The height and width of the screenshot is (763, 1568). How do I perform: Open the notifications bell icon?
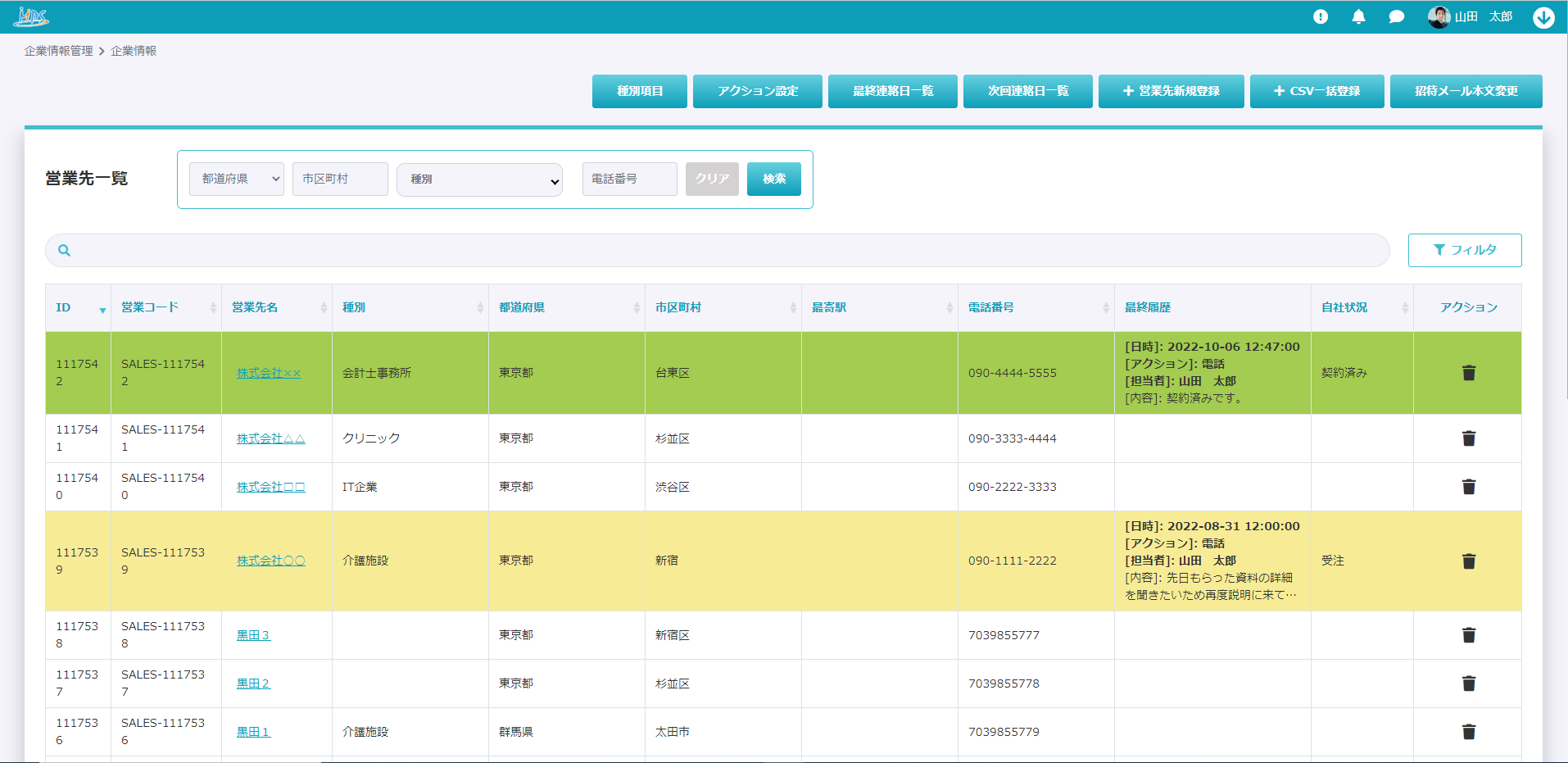click(x=1358, y=16)
